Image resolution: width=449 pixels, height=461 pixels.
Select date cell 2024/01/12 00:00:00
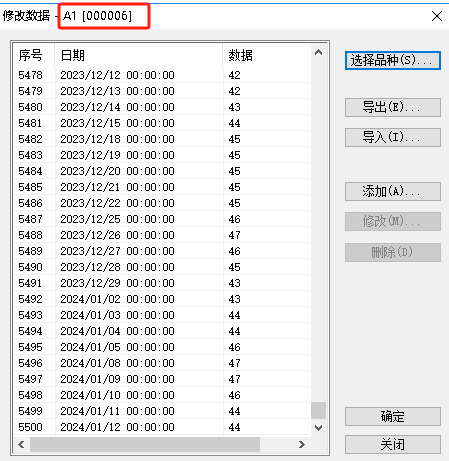click(117, 427)
